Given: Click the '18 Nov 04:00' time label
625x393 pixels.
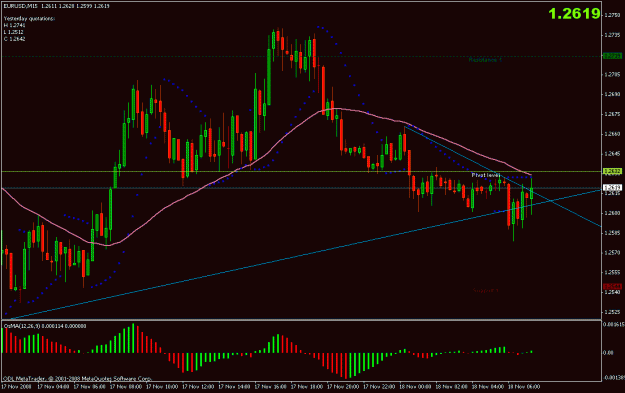Looking at the screenshot, I should pyautogui.click(x=488, y=386).
